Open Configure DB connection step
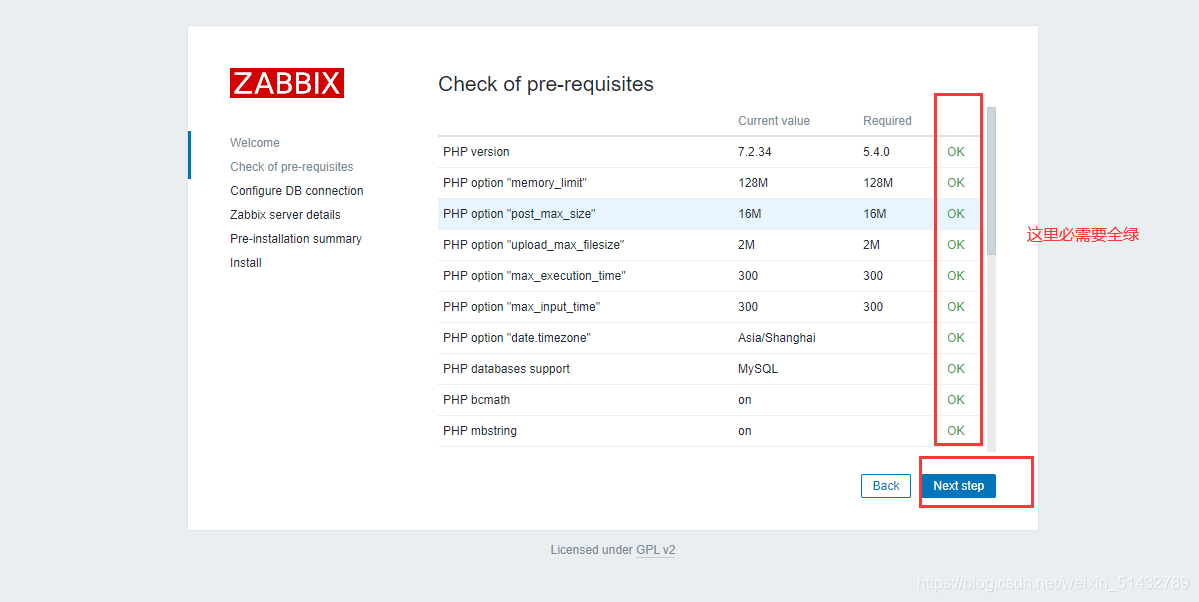 point(297,190)
